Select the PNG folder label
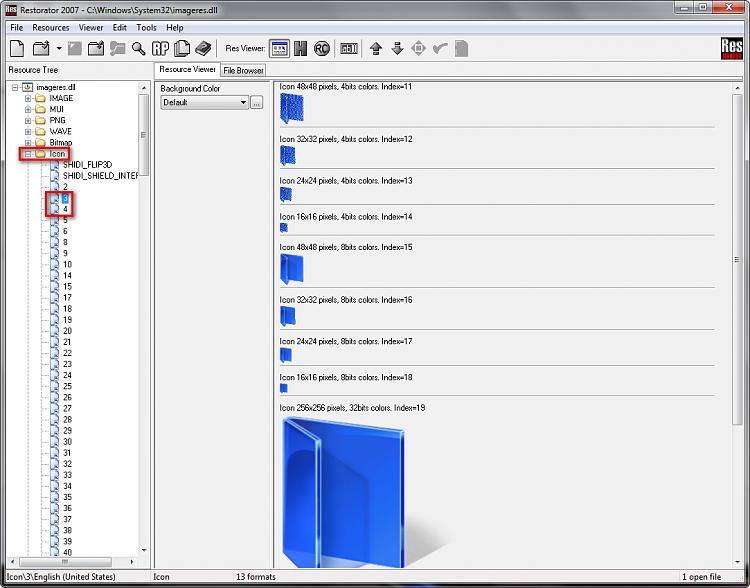 point(57,121)
